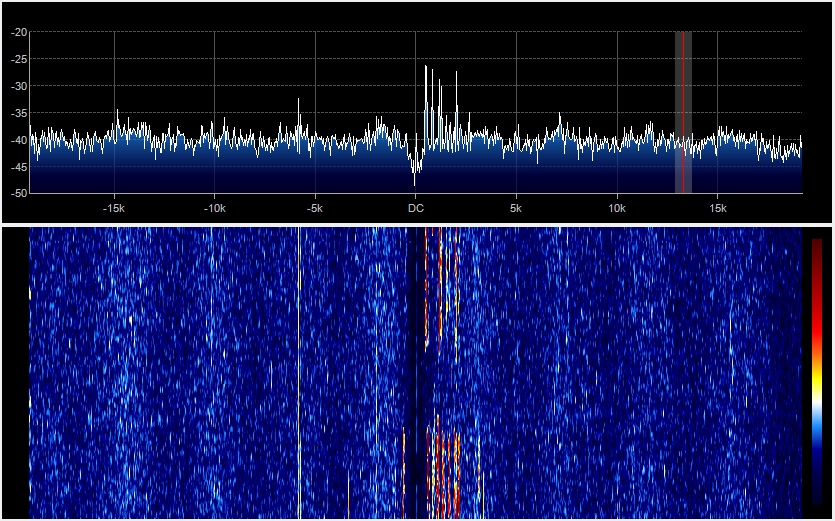The height and width of the screenshot is (521, 835).
Task: Click the divider between spectrum and waterfall
Action: tap(417, 224)
